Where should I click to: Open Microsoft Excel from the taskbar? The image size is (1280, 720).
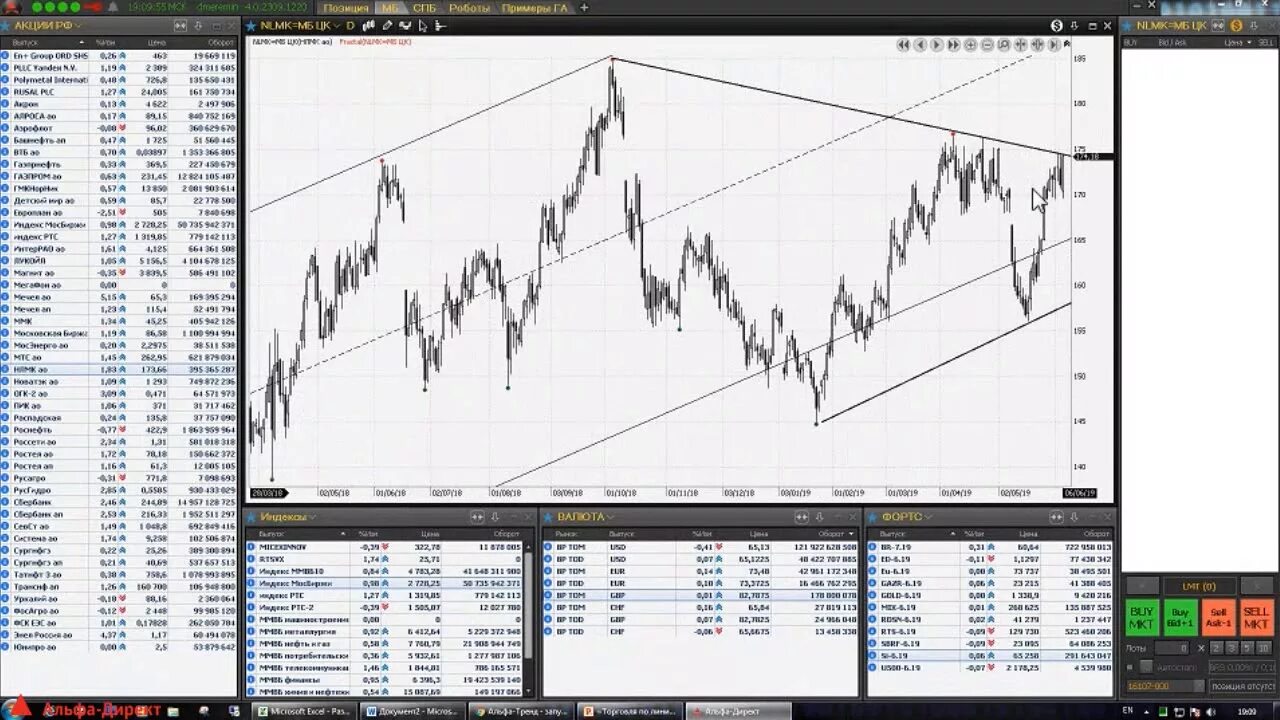click(302, 711)
